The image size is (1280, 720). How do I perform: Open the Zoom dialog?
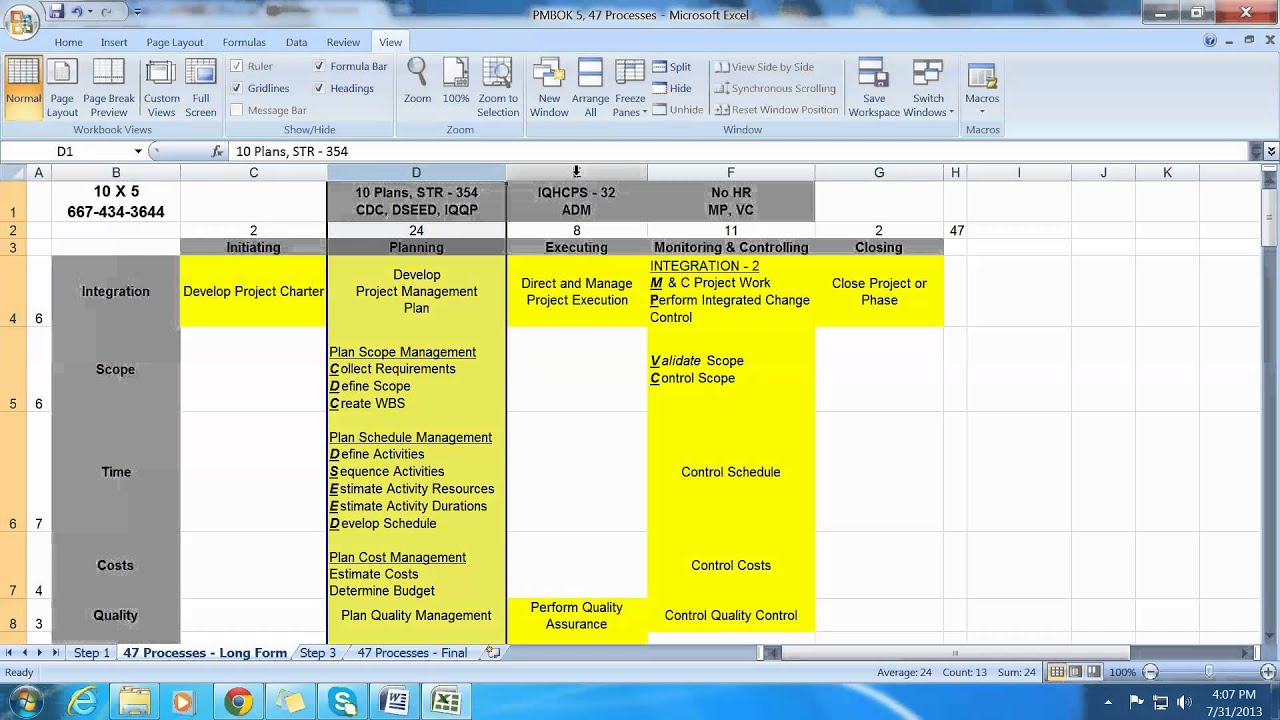[x=417, y=82]
